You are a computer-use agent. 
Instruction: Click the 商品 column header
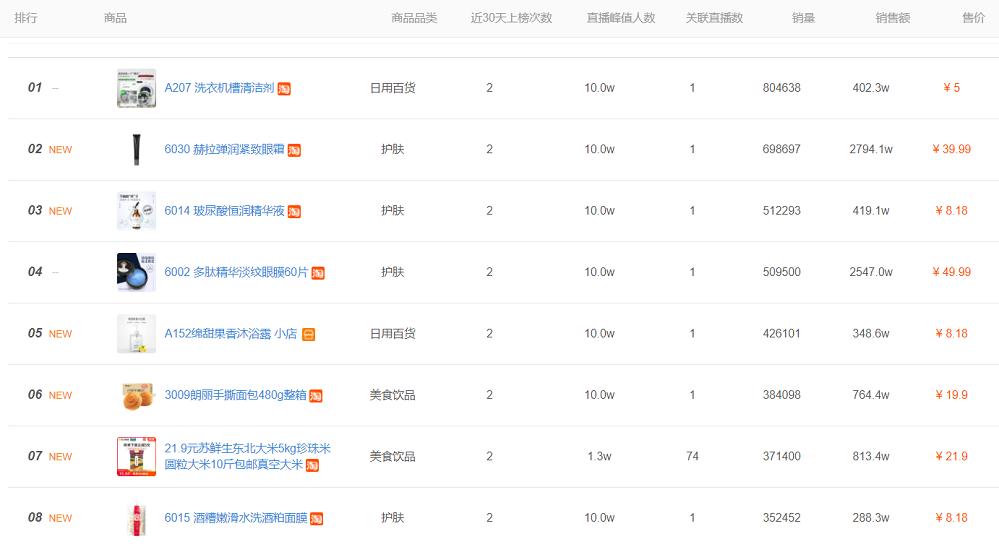(115, 18)
